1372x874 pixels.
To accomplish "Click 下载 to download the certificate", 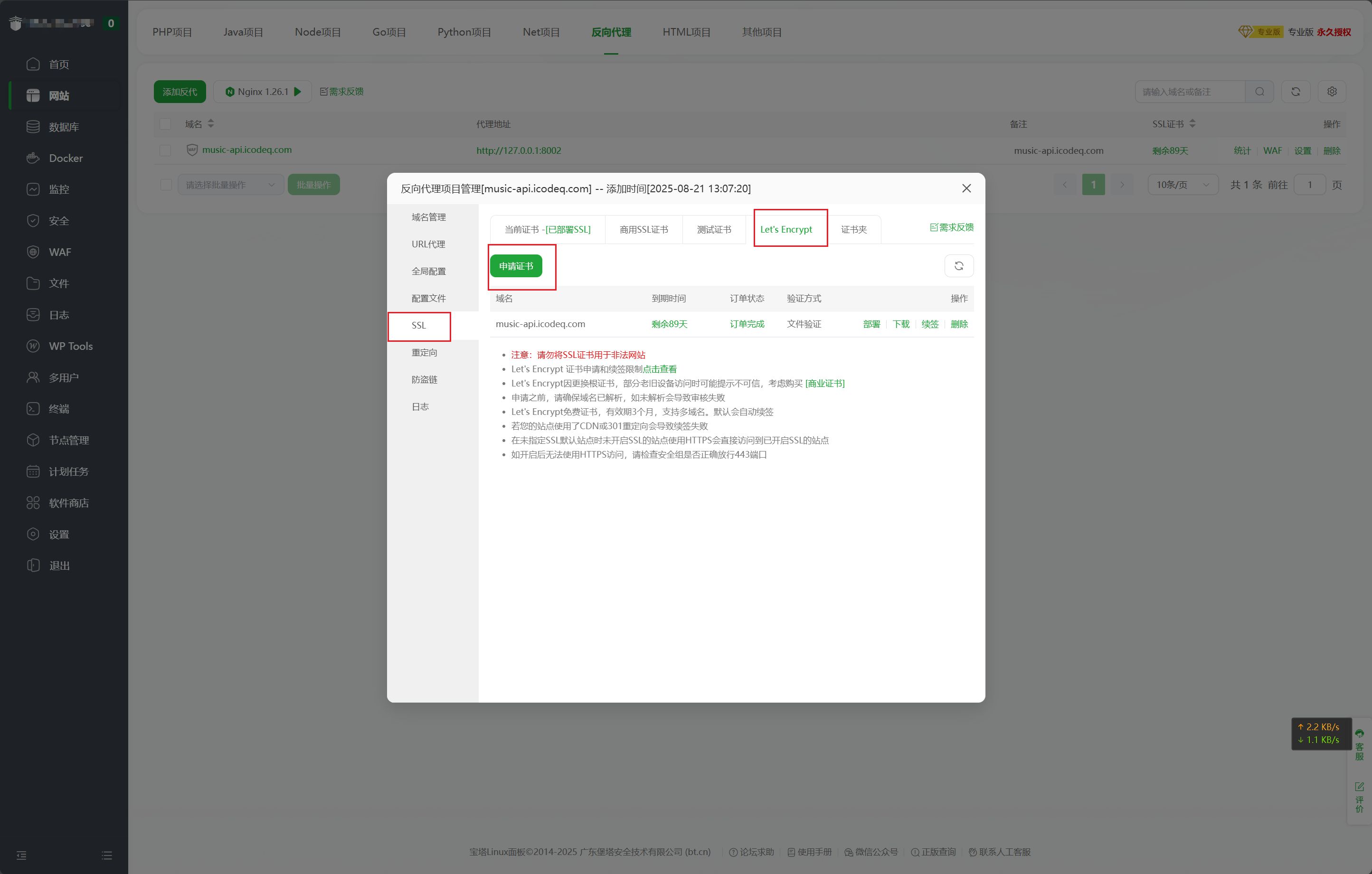I will click(901, 324).
